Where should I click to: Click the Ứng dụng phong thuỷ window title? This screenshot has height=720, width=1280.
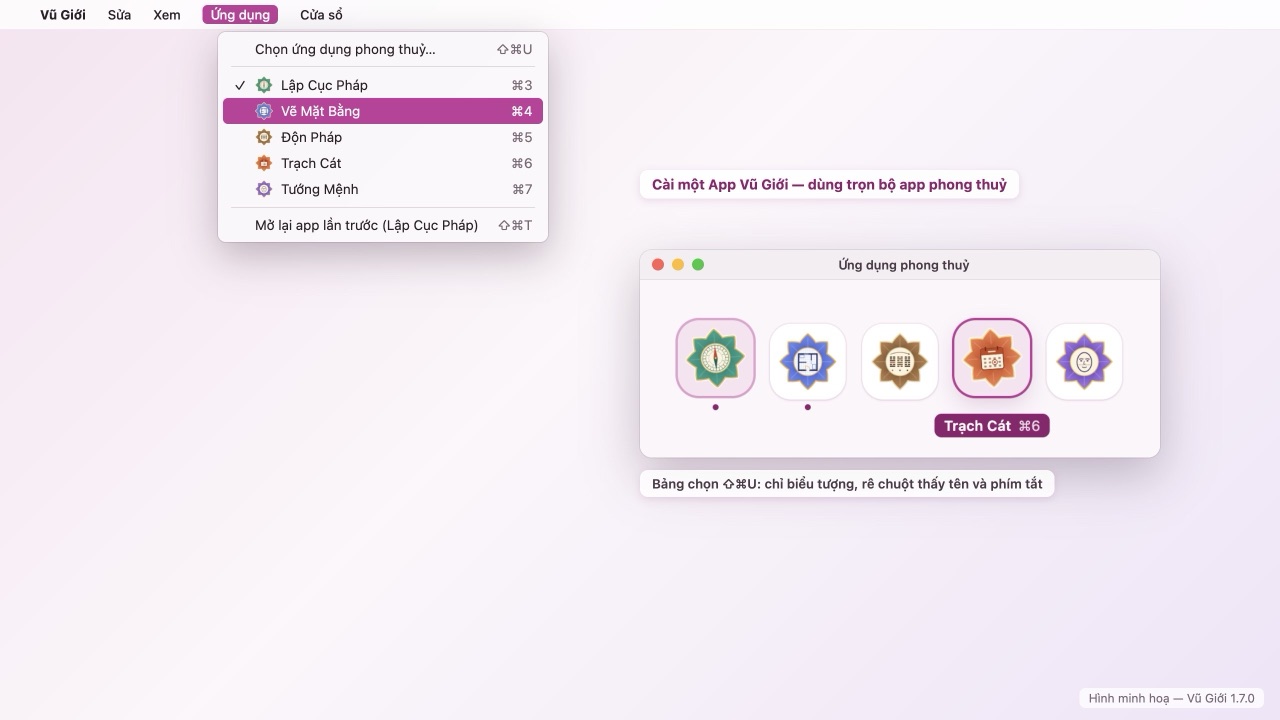click(904, 265)
